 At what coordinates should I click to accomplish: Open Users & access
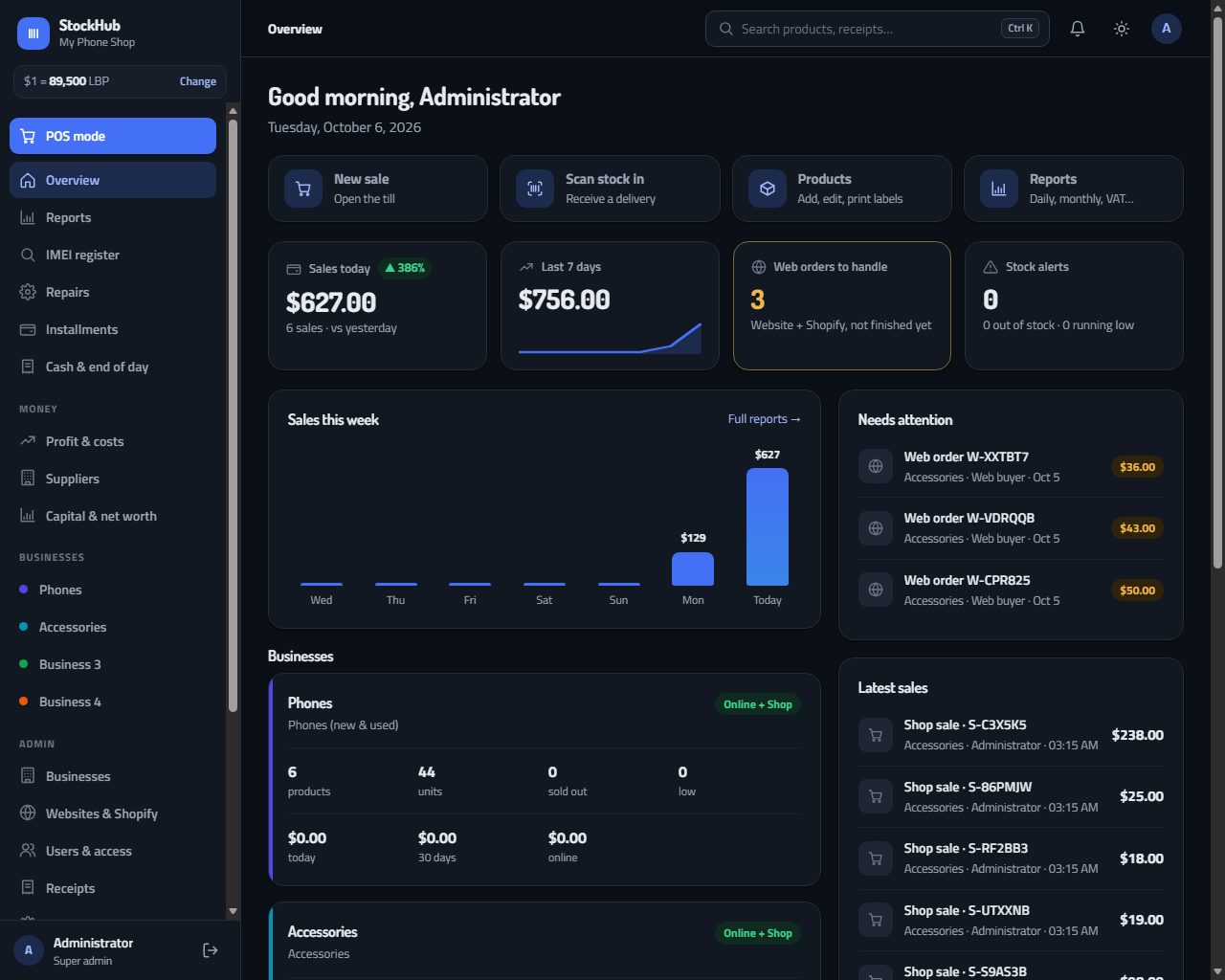pos(113,851)
